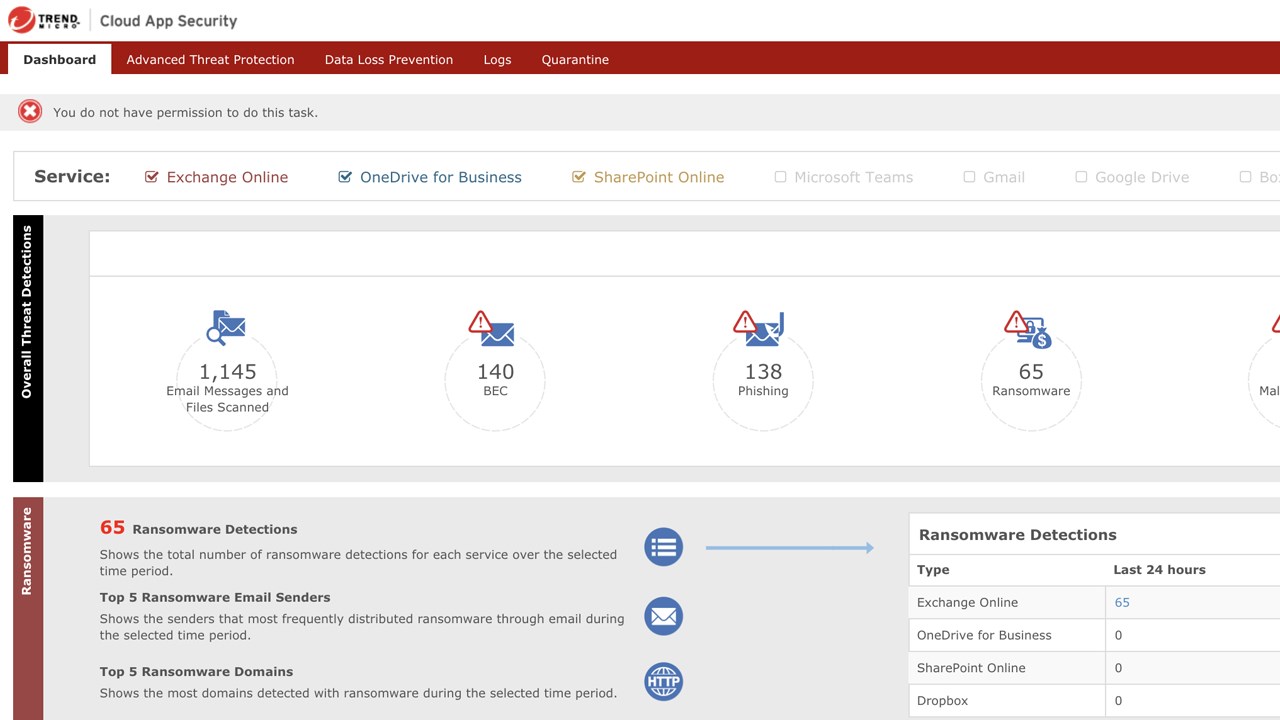The width and height of the screenshot is (1280, 720).
Task: Click the Top 5 Ransomware Email Senders heading
Action: (215, 597)
